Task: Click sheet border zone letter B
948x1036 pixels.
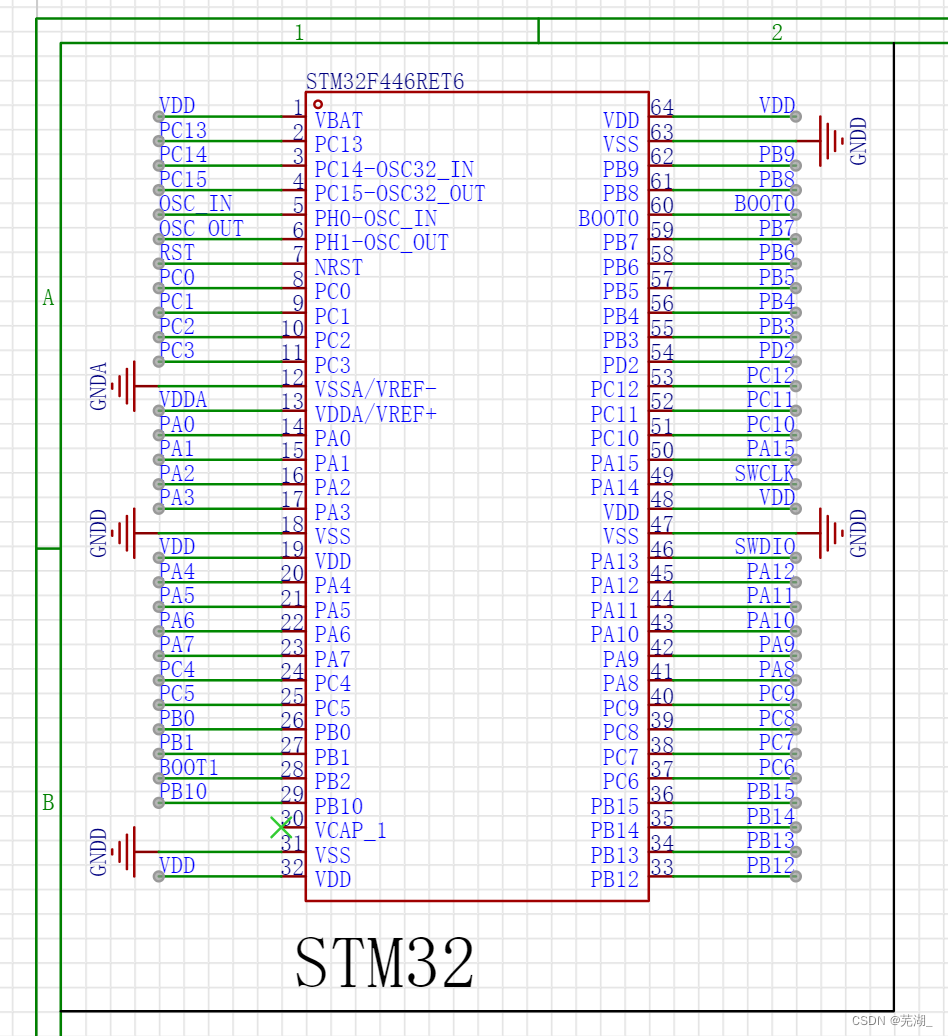Action: (48, 803)
